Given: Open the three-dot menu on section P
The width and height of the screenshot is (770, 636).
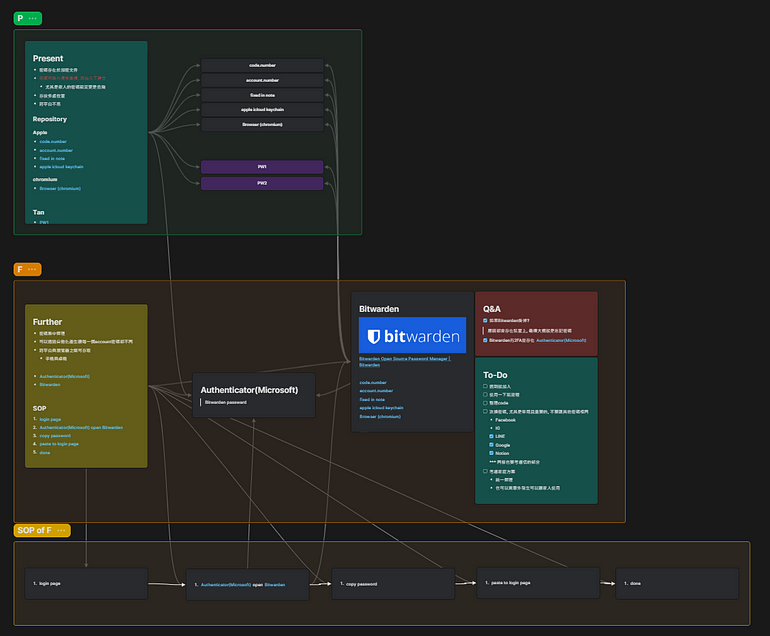Looking at the screenshot, I should pyautogui.click(x=33, y=18).
